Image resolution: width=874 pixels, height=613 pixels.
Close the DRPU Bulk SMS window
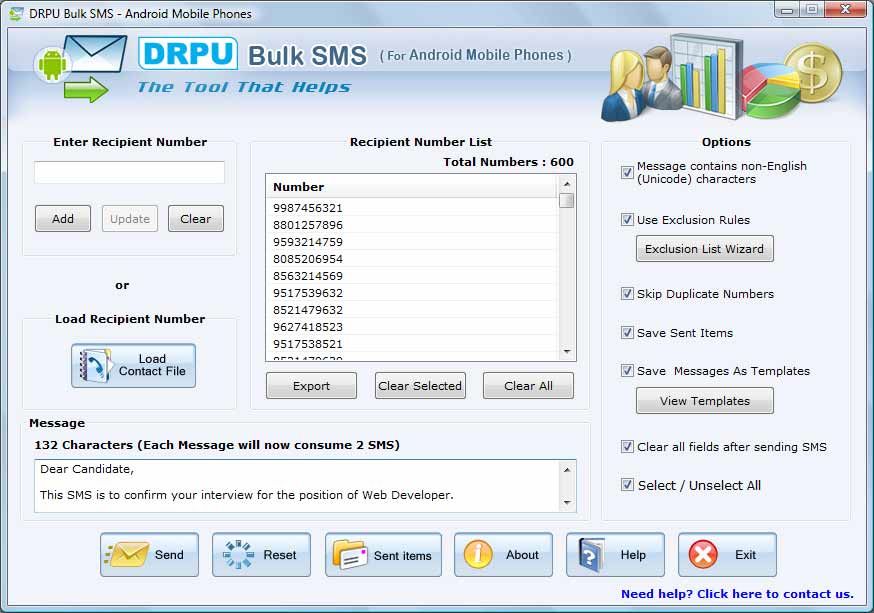[x=845, y=9]
